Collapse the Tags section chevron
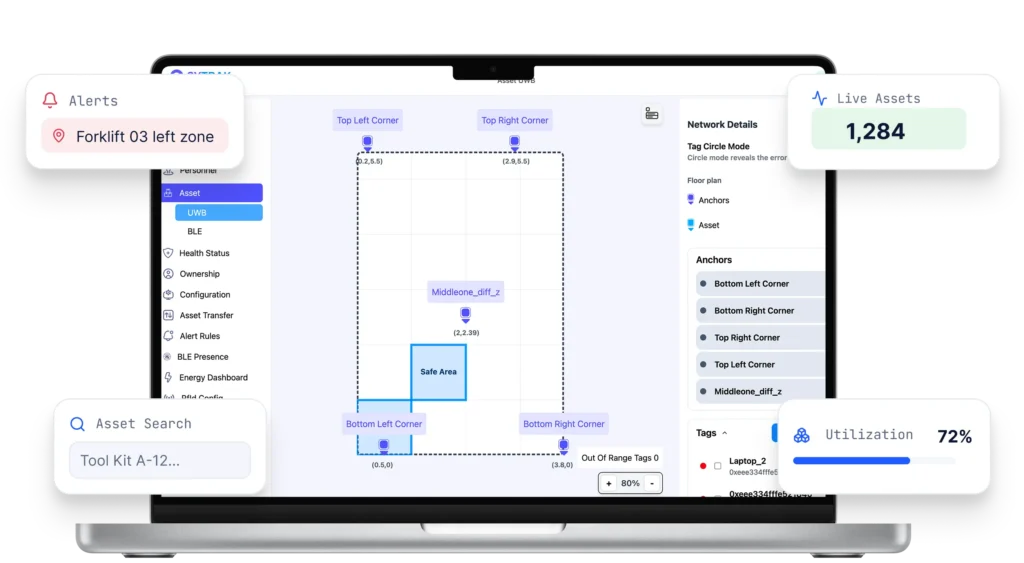 click(x=724, y=433)
